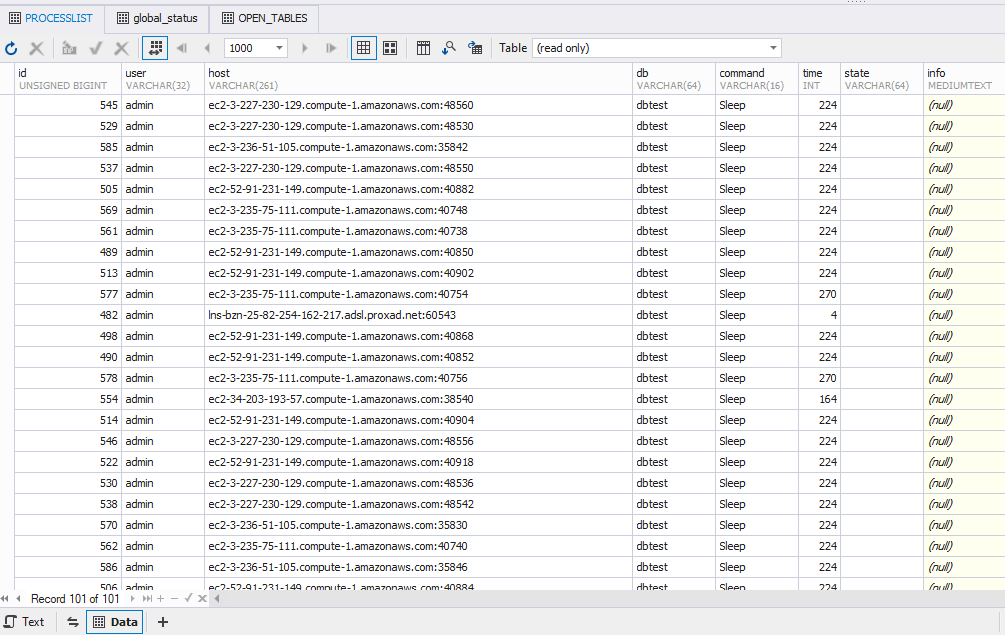Fetch all remaining rows
Image resolution: width=1005 pixels, height=635 pixels.
(329, 47)
